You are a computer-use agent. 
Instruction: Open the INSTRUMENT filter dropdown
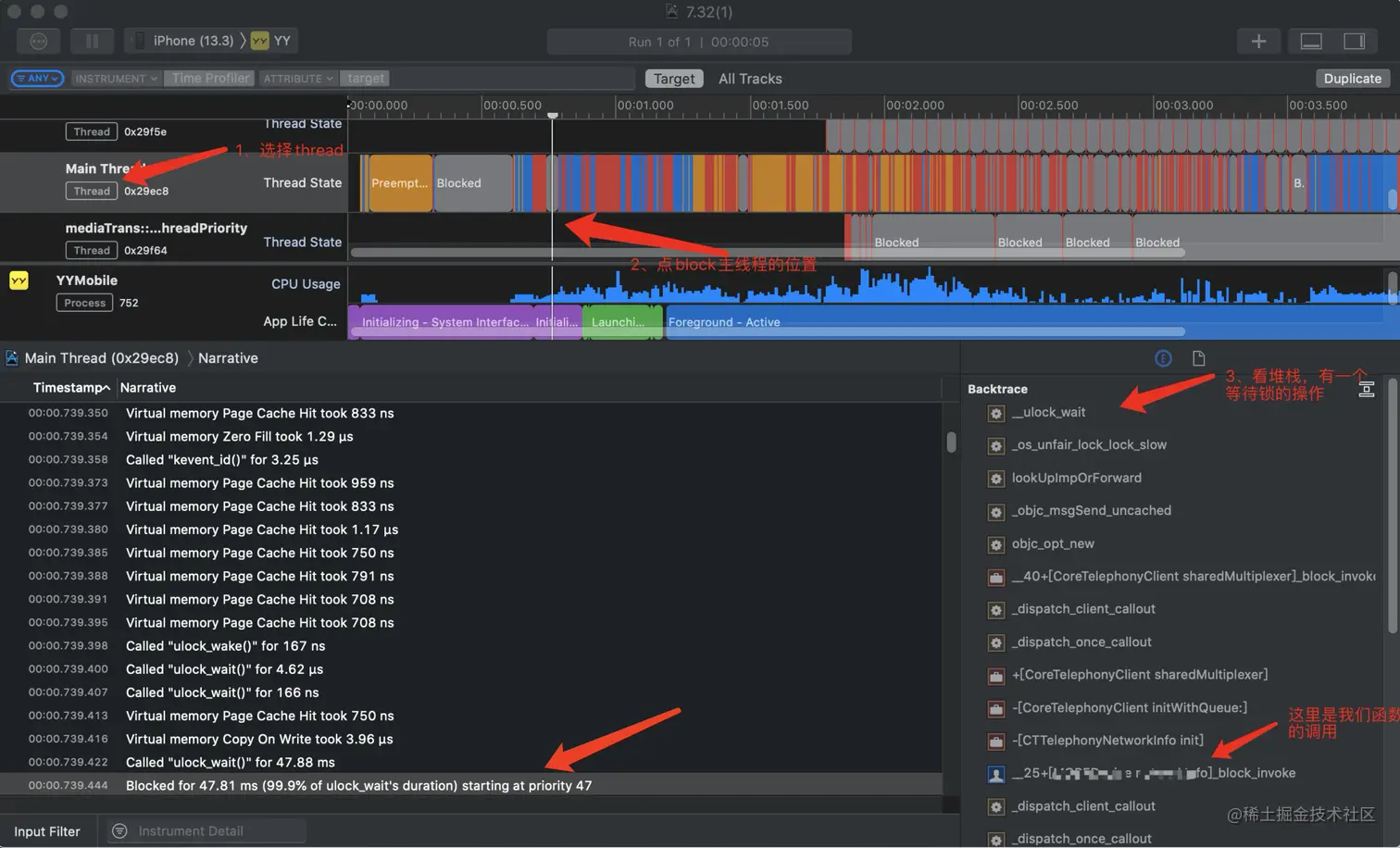click(x=117, y=79)
